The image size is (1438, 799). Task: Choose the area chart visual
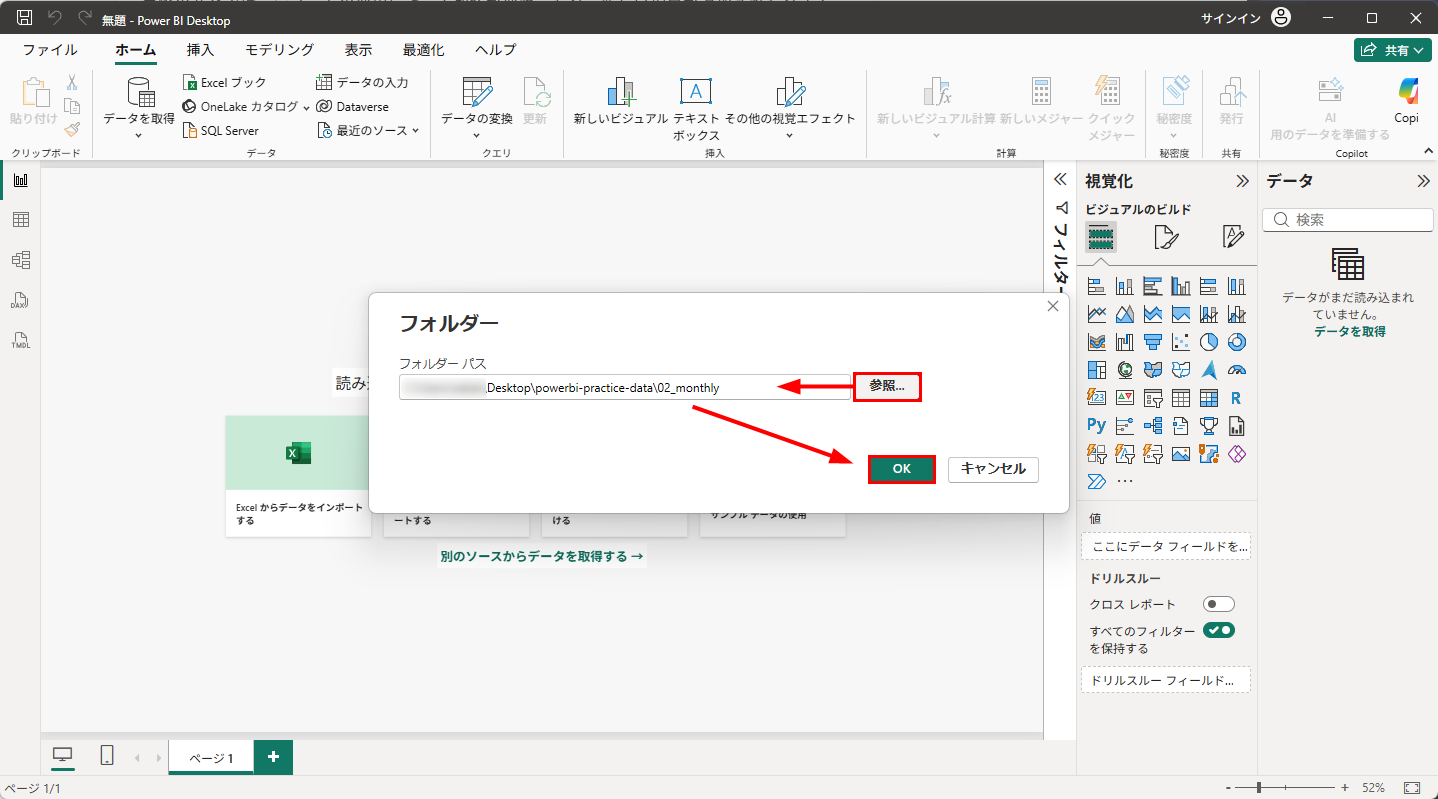point(1124,314)
